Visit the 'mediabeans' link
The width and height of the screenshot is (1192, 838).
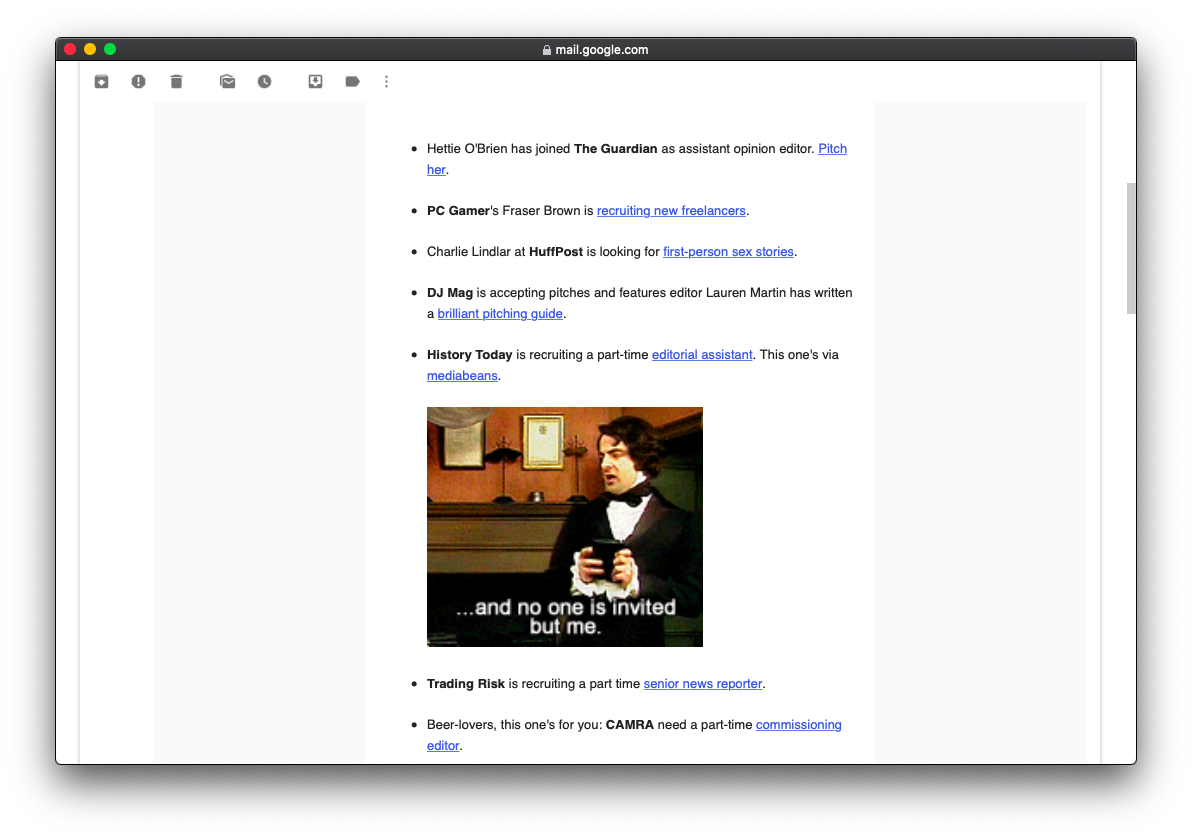[x=462, y=376]
